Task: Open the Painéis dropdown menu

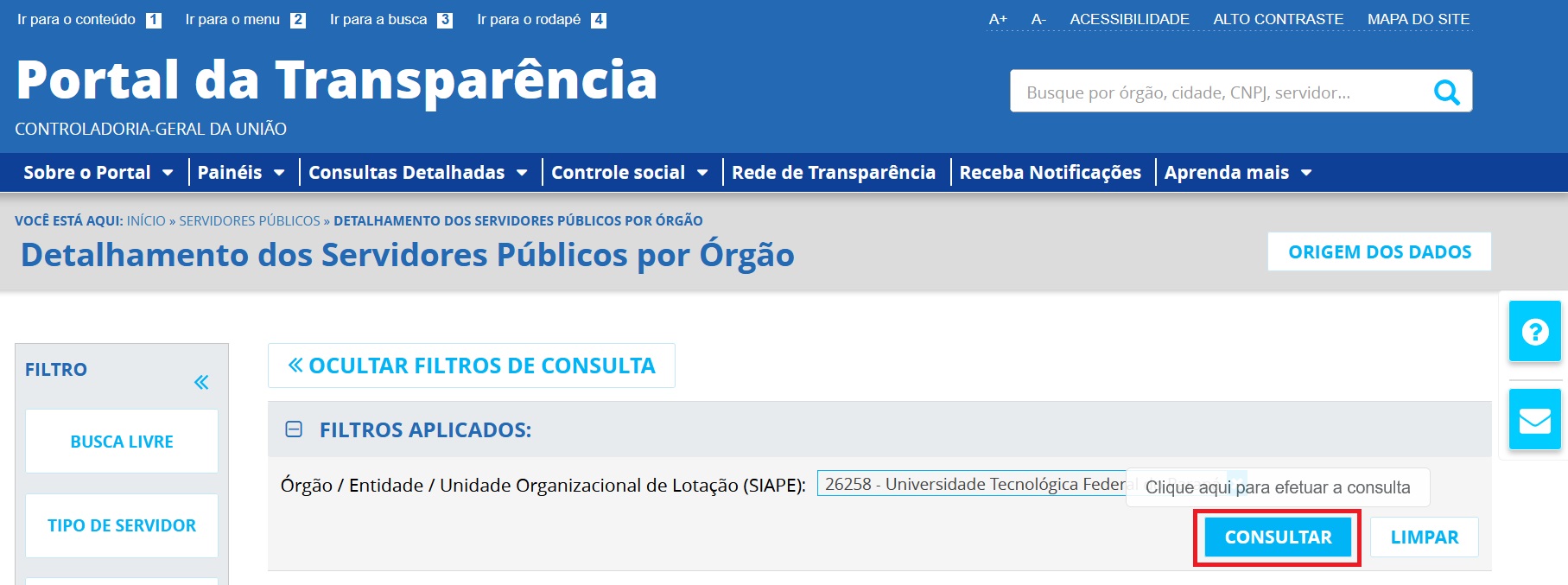Action: (240, 173)
